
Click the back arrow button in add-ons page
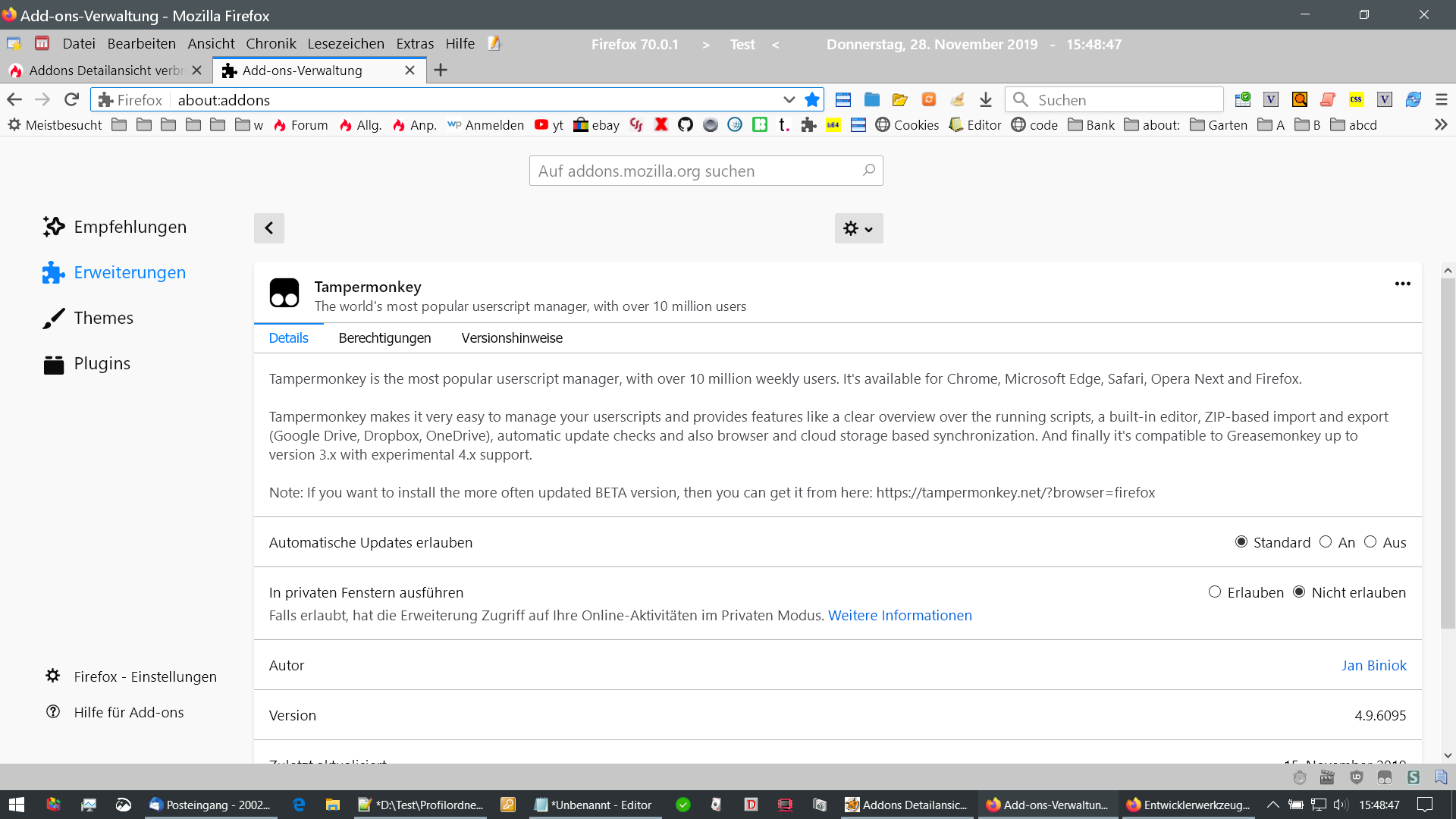(x=268, y=228)
